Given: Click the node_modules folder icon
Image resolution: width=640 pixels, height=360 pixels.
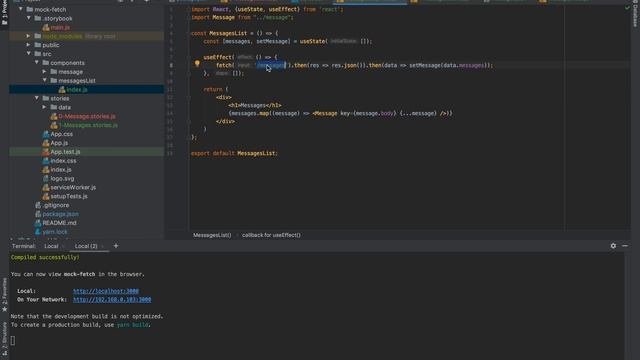Looking at the screenshot, I should coord(38,36).
